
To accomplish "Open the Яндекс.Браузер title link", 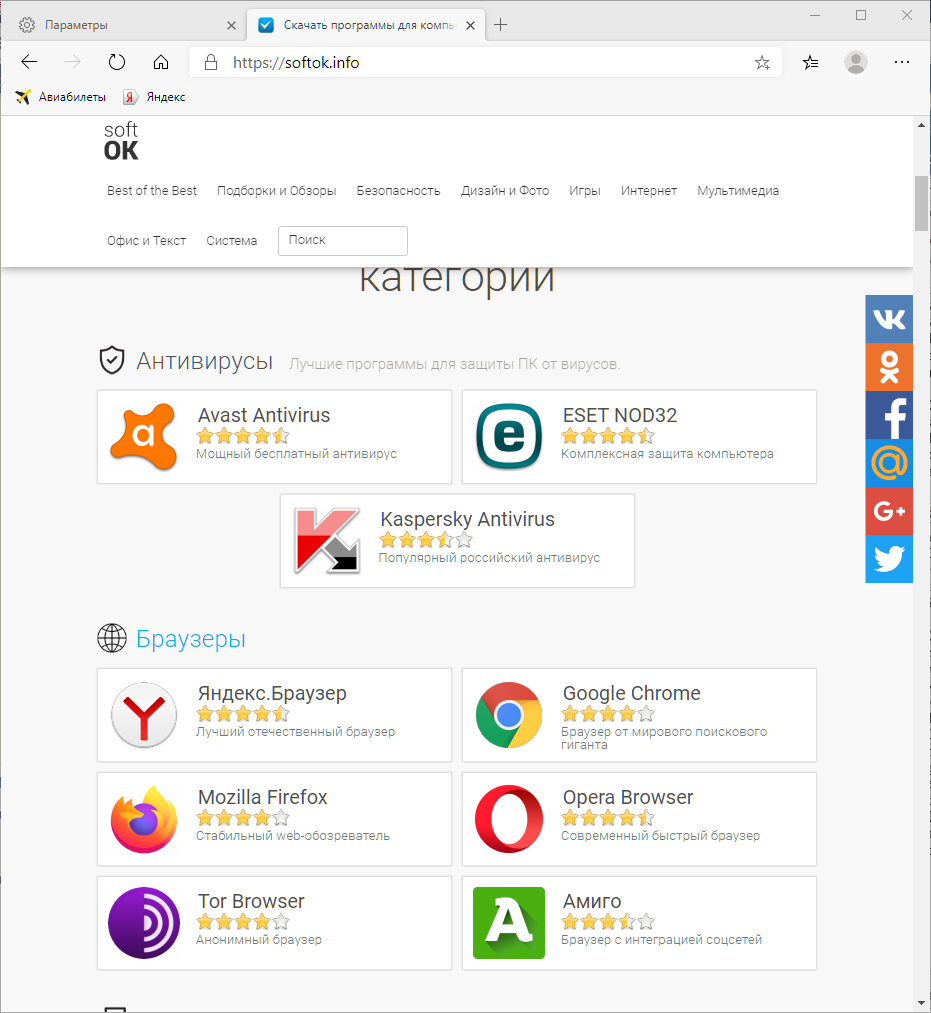I will (273, 693).
